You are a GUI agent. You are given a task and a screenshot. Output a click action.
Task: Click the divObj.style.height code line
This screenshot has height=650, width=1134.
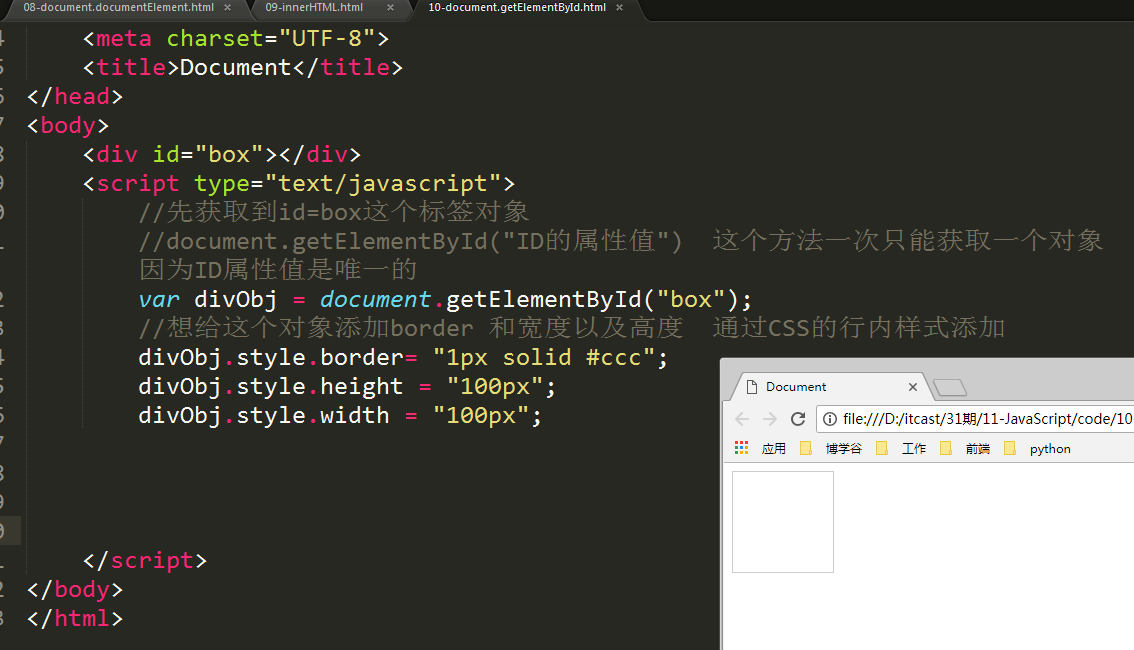(x=347, y=387)
